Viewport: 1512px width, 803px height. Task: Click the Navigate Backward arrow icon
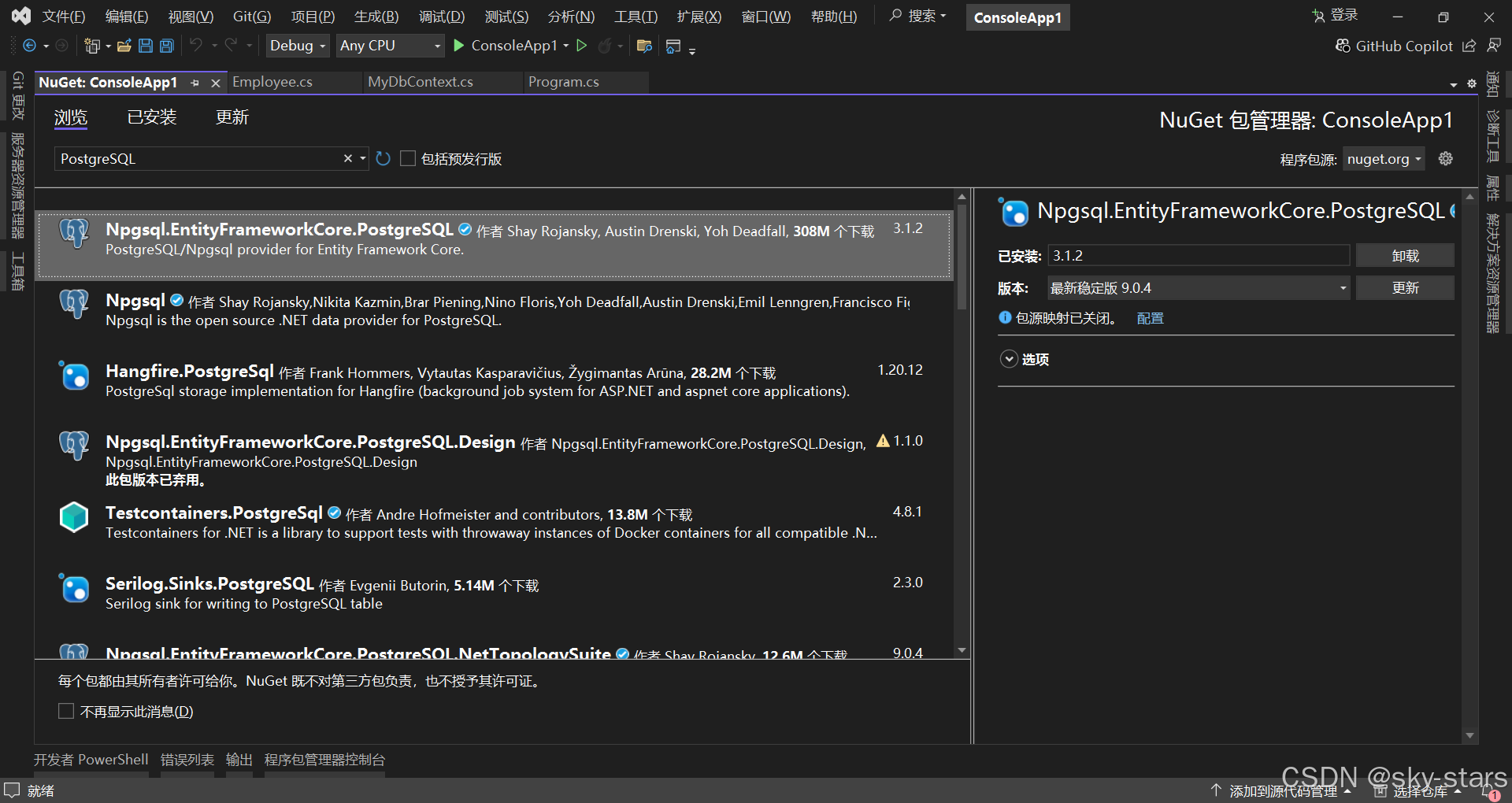(x=29, y=46)
